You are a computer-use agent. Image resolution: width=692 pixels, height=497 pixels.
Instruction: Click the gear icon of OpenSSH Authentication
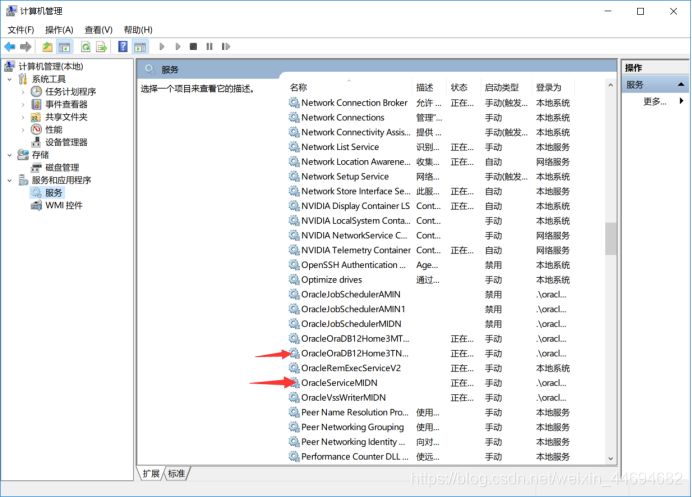pyautogui.click(x=294, y=265)
